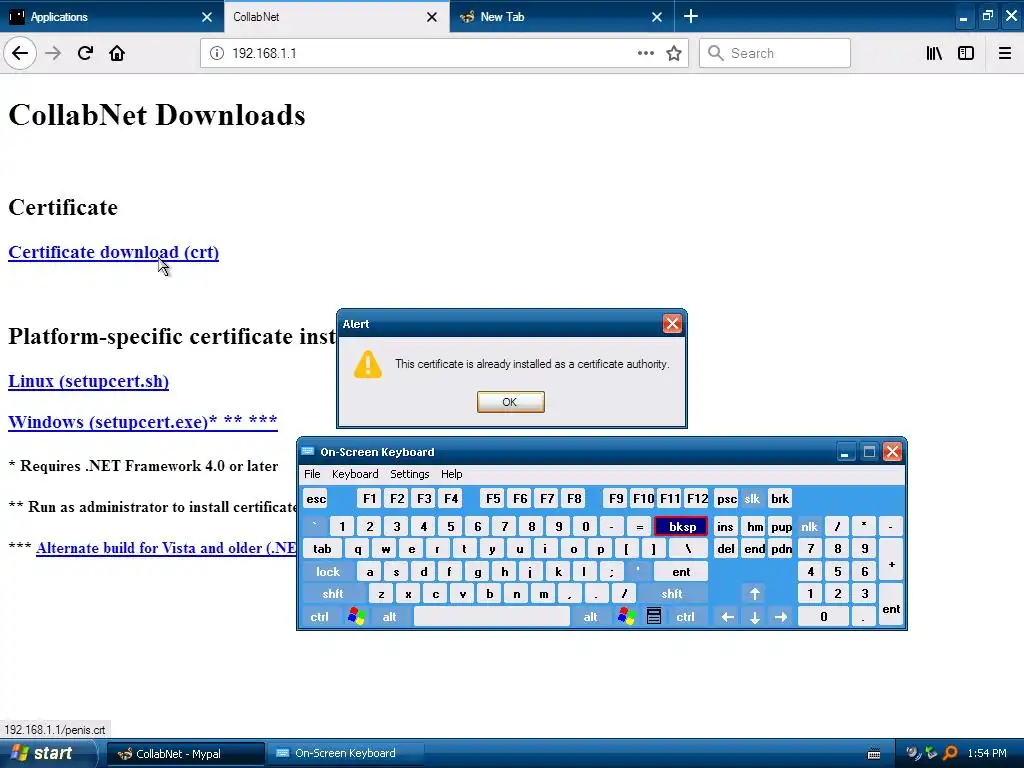This screenshot has height=768, width=1024.
Task: Toggle the left alt key
Action: click(389, 616)
